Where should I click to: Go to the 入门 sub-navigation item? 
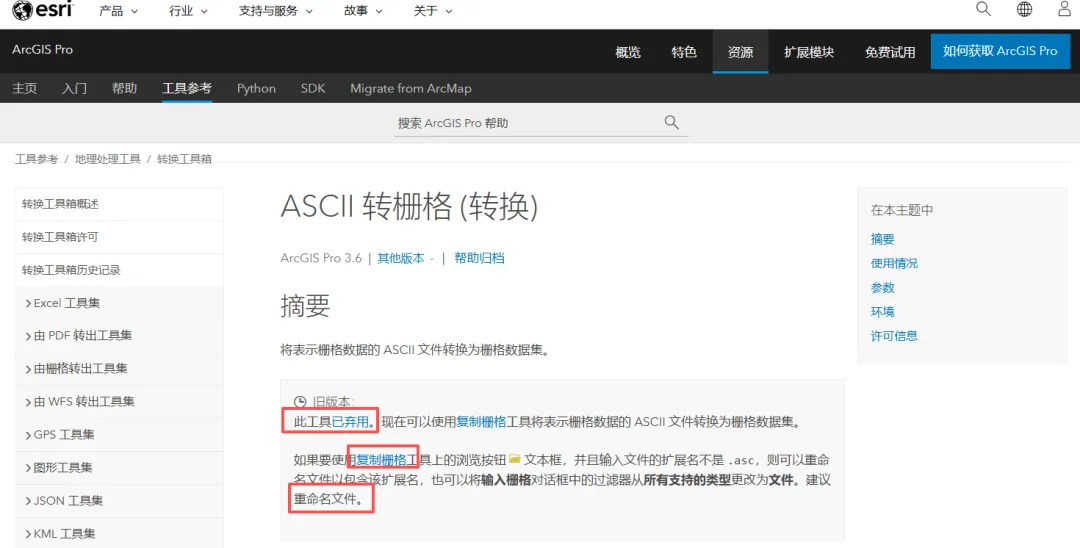point(74,88)
